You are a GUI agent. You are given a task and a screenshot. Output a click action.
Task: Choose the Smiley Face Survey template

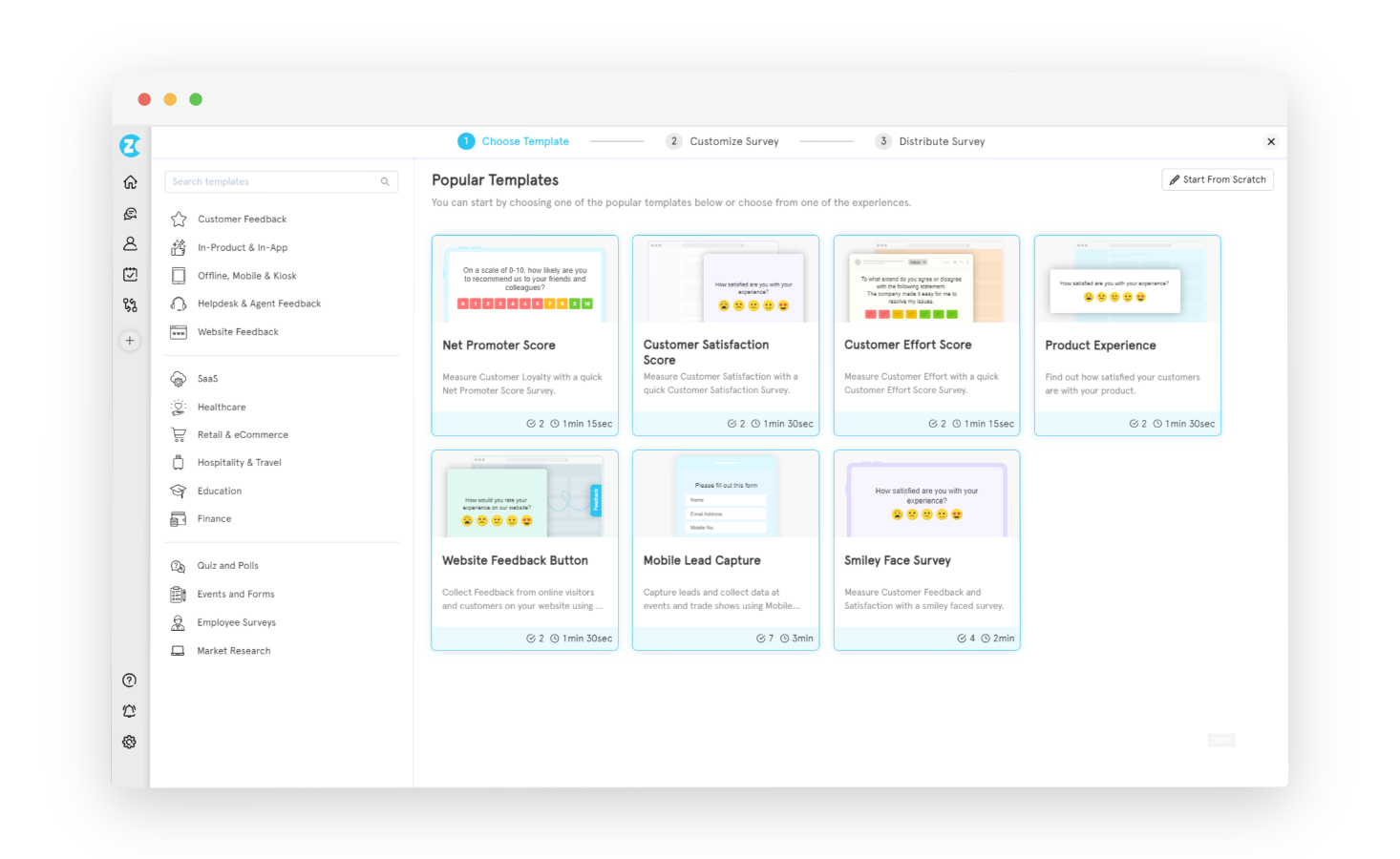pyautogui.click(x=925, y=550)
